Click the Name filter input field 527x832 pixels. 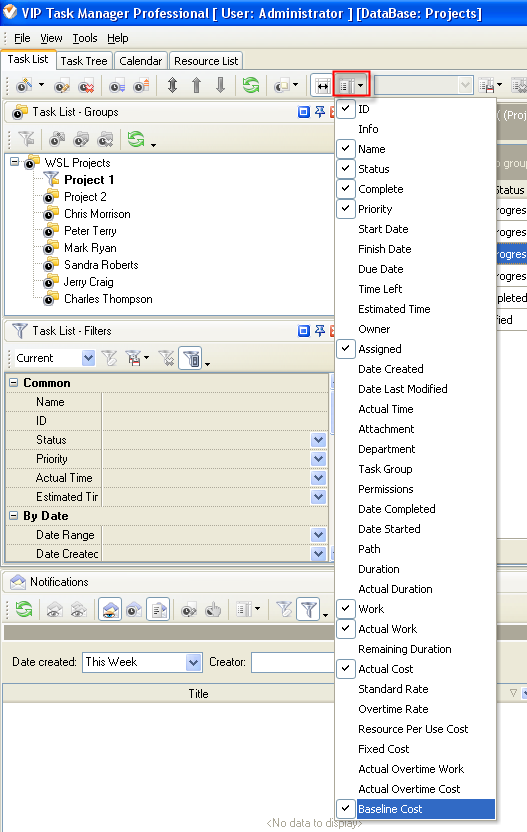coord(214,402)
